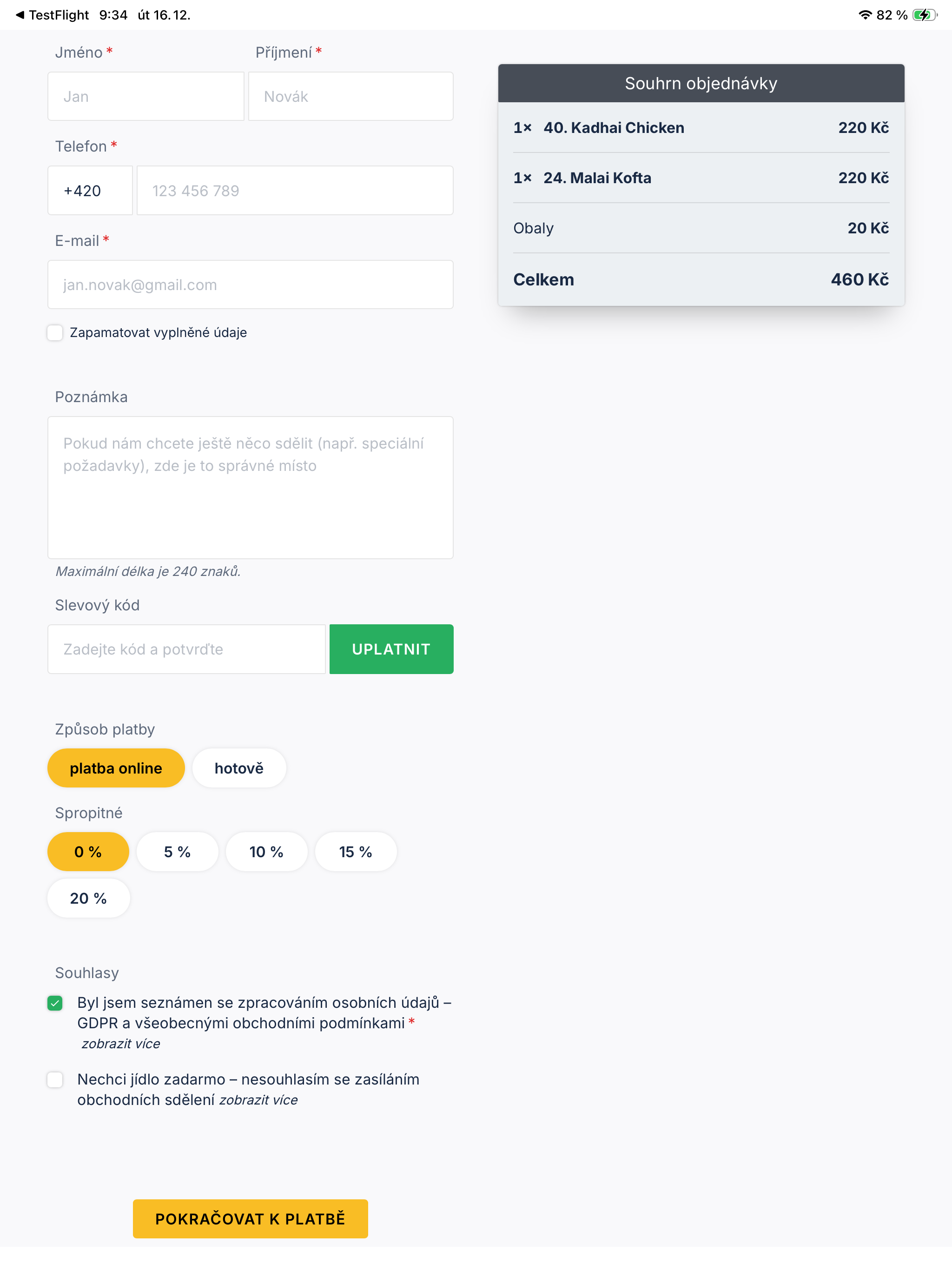Choose hotově payment option

pos(239,768)
